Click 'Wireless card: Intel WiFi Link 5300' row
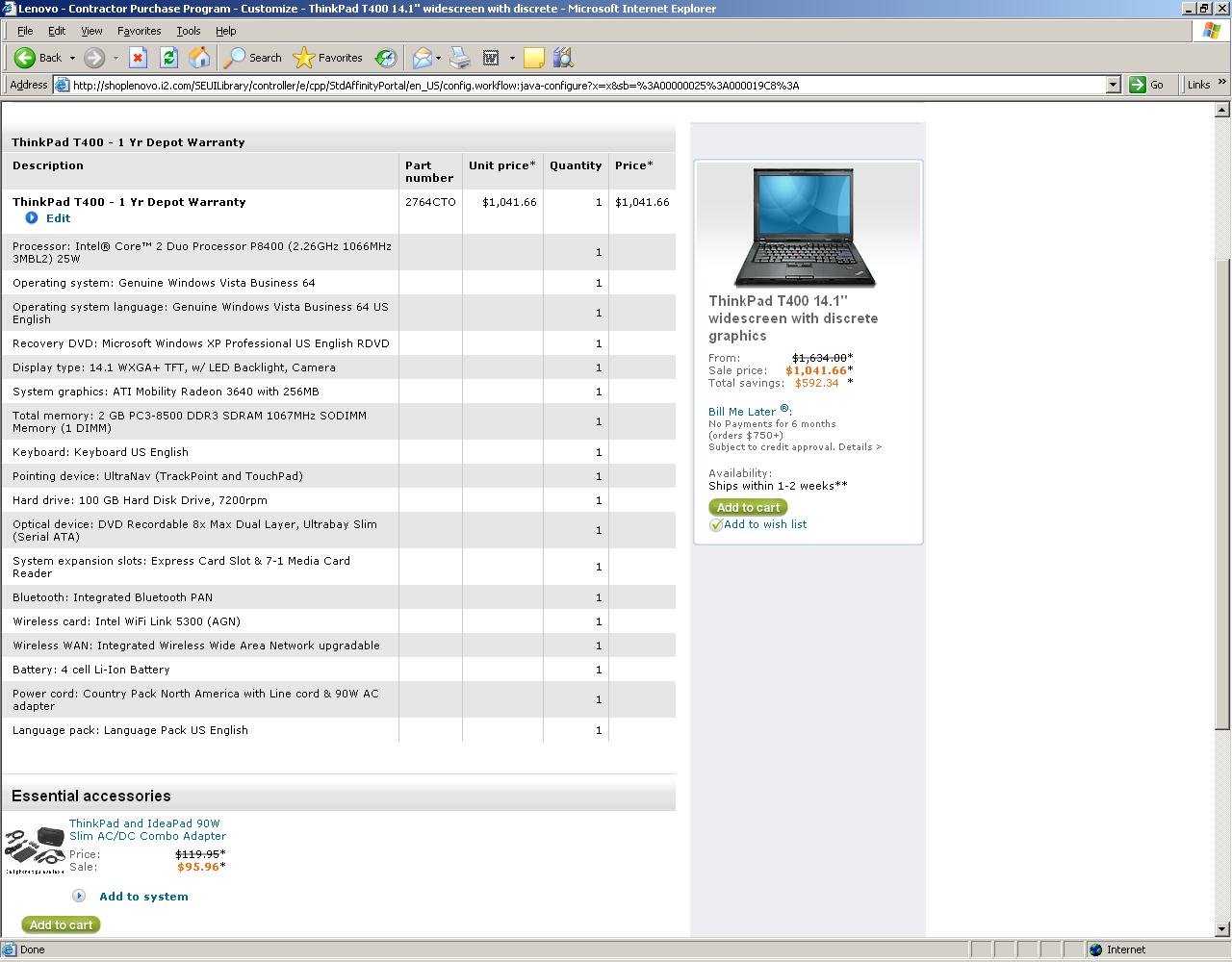 click(338, 621)
